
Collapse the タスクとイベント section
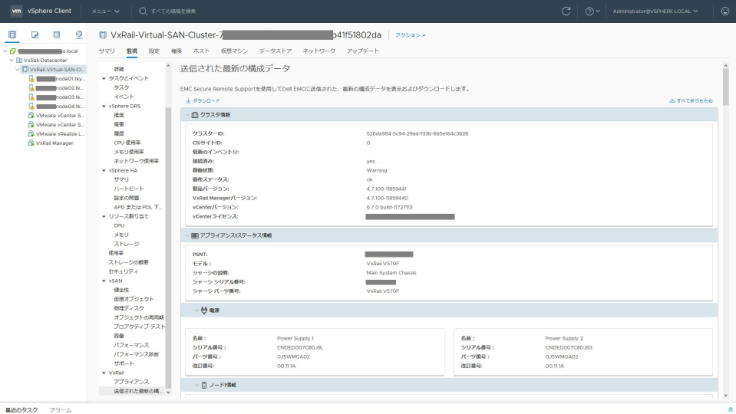point(104,78)
